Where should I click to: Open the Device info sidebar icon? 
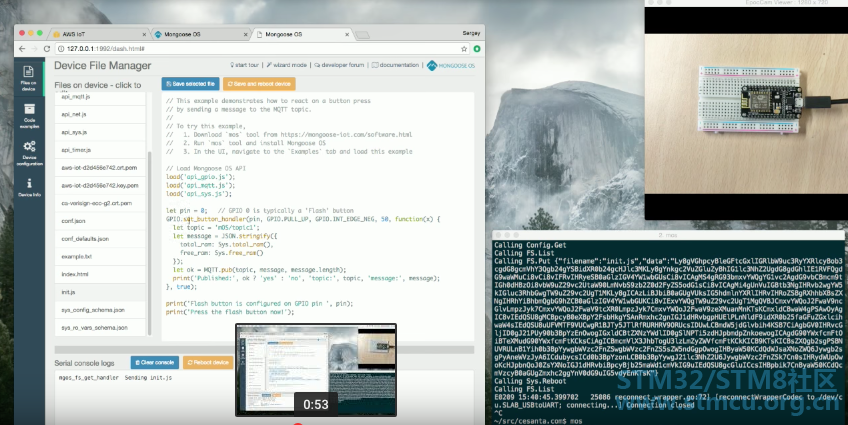coord(29,187)
